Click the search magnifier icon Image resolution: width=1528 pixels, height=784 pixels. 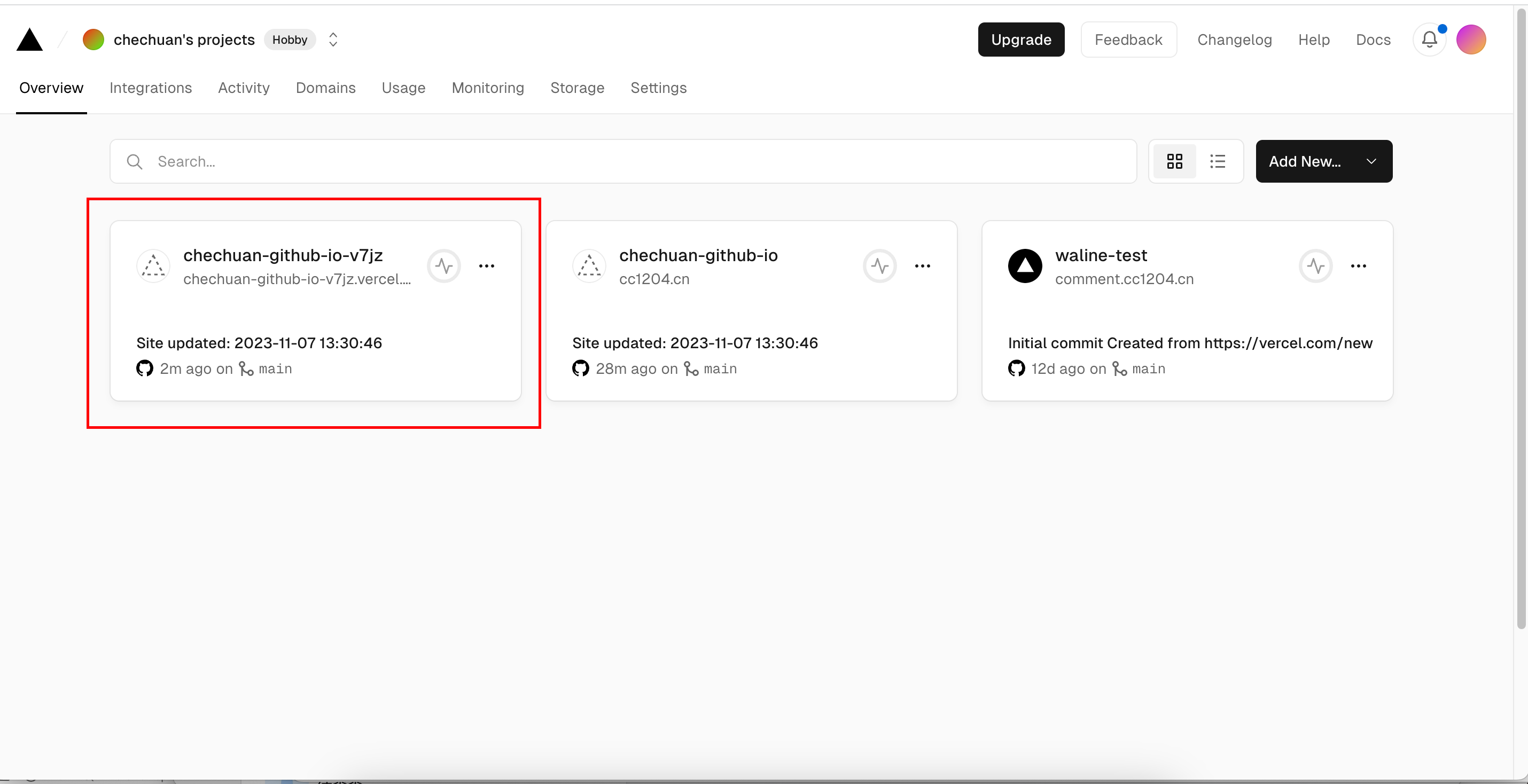135,161
